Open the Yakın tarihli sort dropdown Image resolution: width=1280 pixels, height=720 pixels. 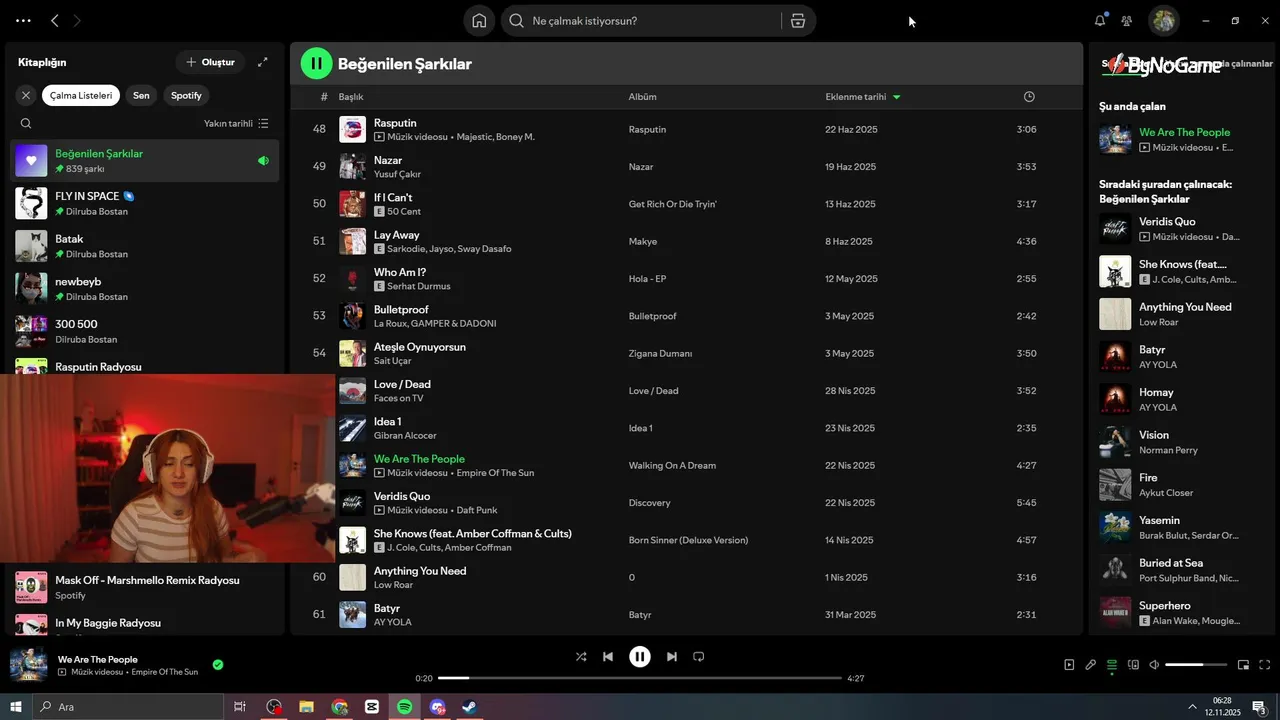coord(236,124)
